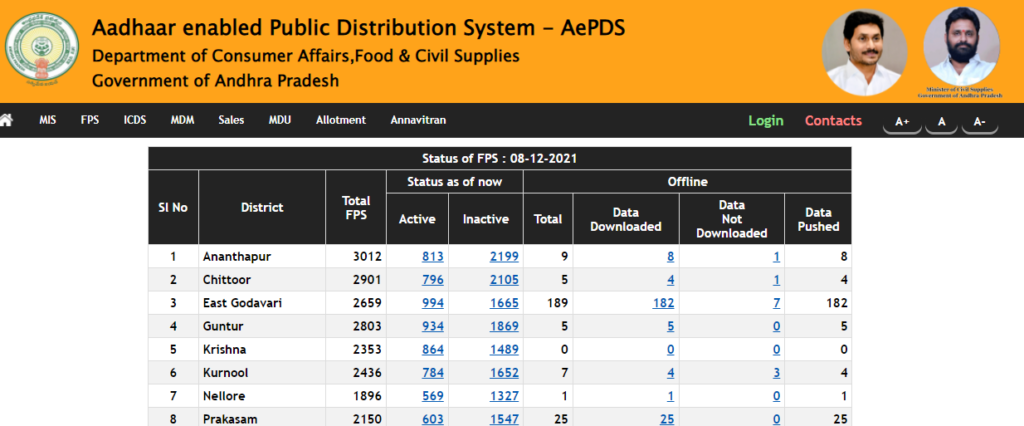The image size is (1024, 426).
Task: Open Kurnool active count 784
Action: pyautogui.click(x=432, y=373)
